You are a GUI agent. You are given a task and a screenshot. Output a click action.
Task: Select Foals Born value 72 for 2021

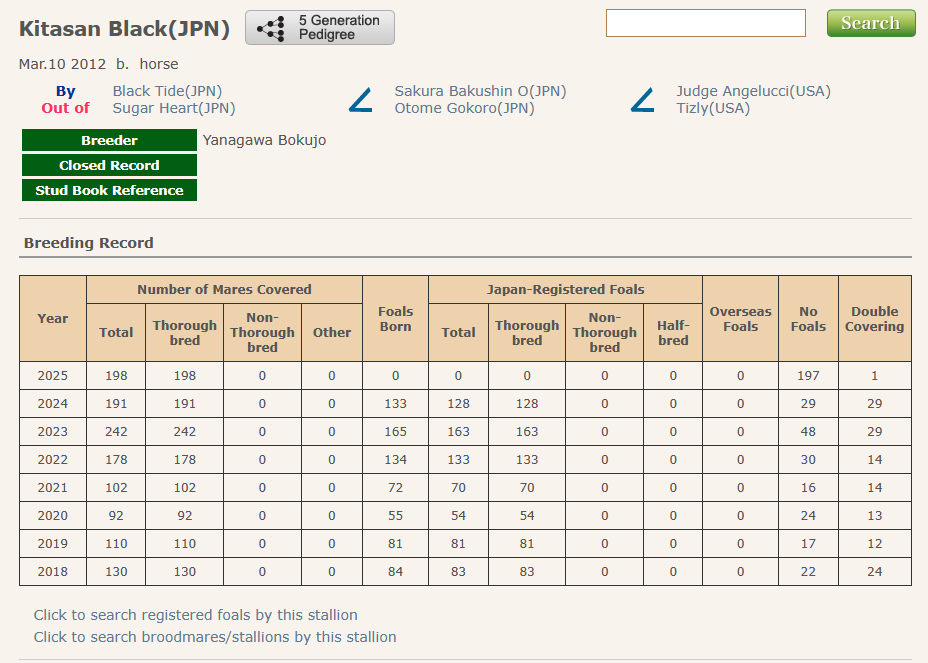pos(395,488)
